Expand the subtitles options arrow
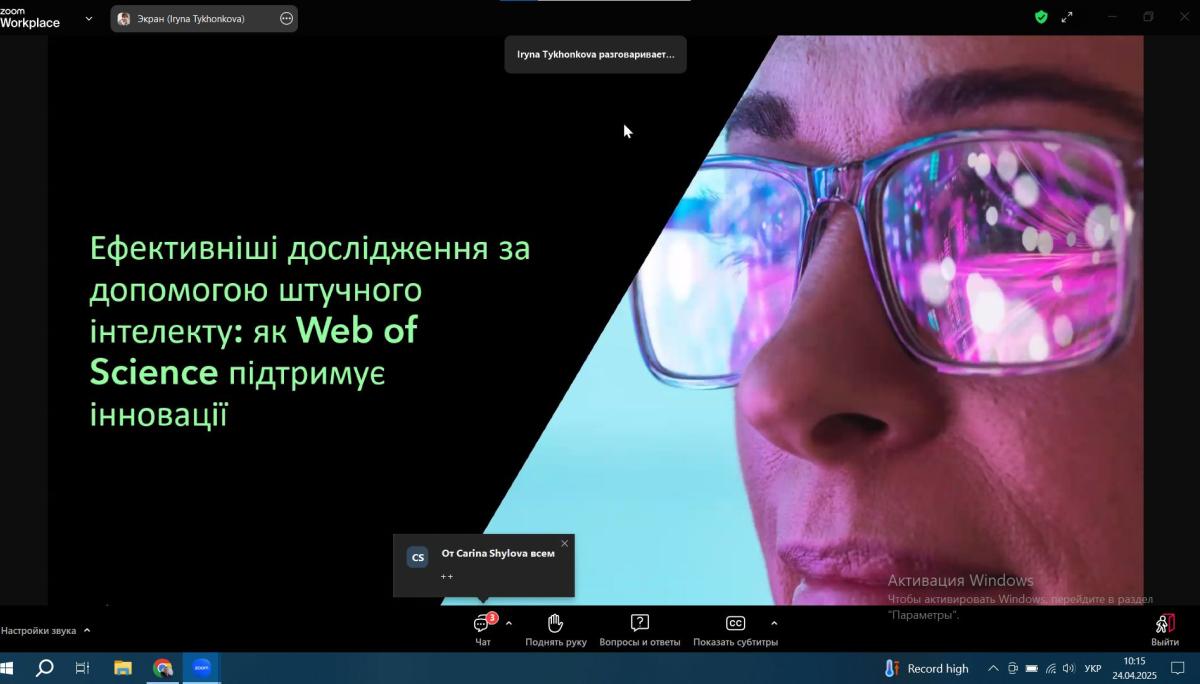 (774, 623)
